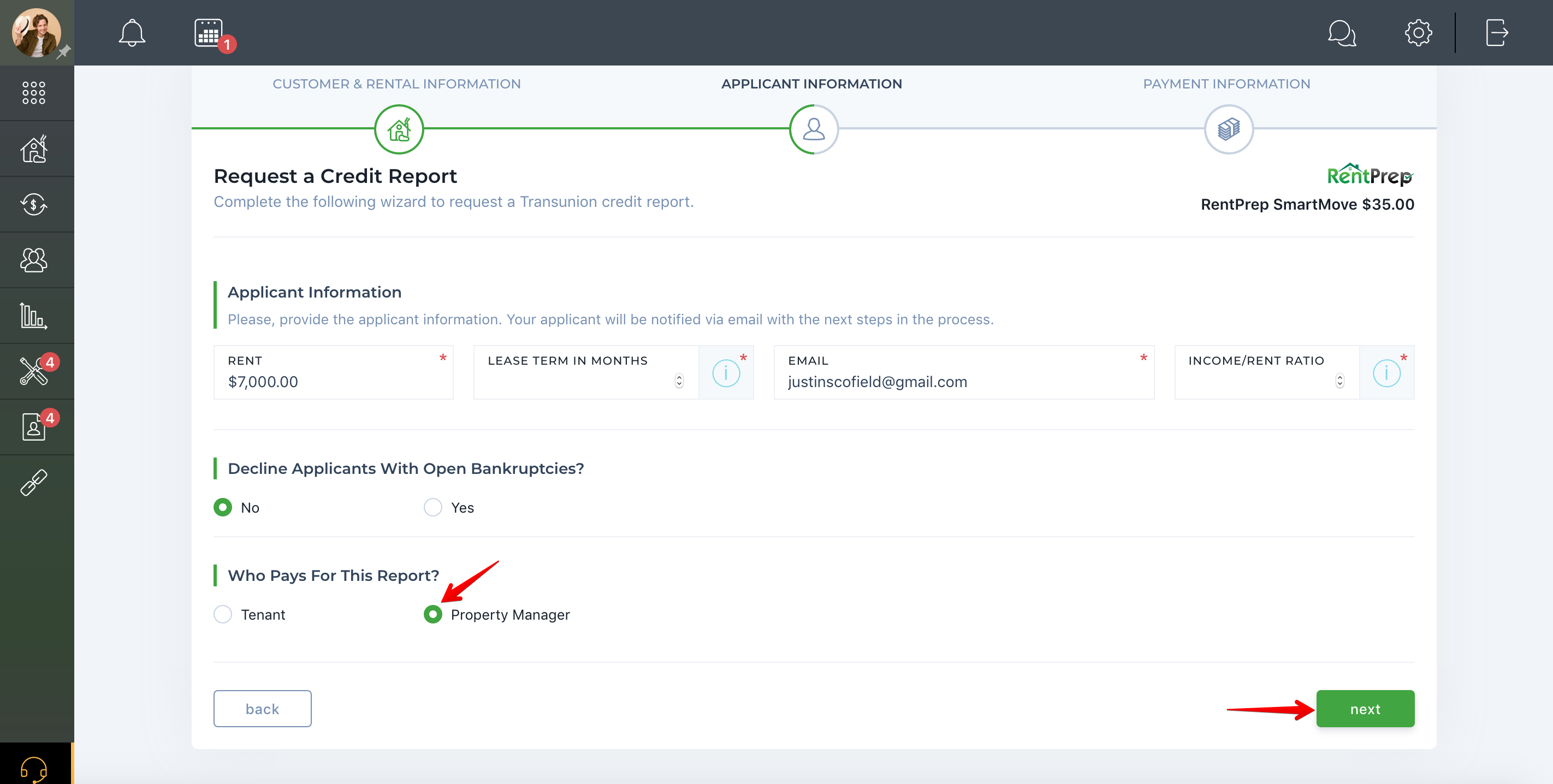Focus the Rent input field
Viewport: 1553px width, 784px height.
pos(333,372)
